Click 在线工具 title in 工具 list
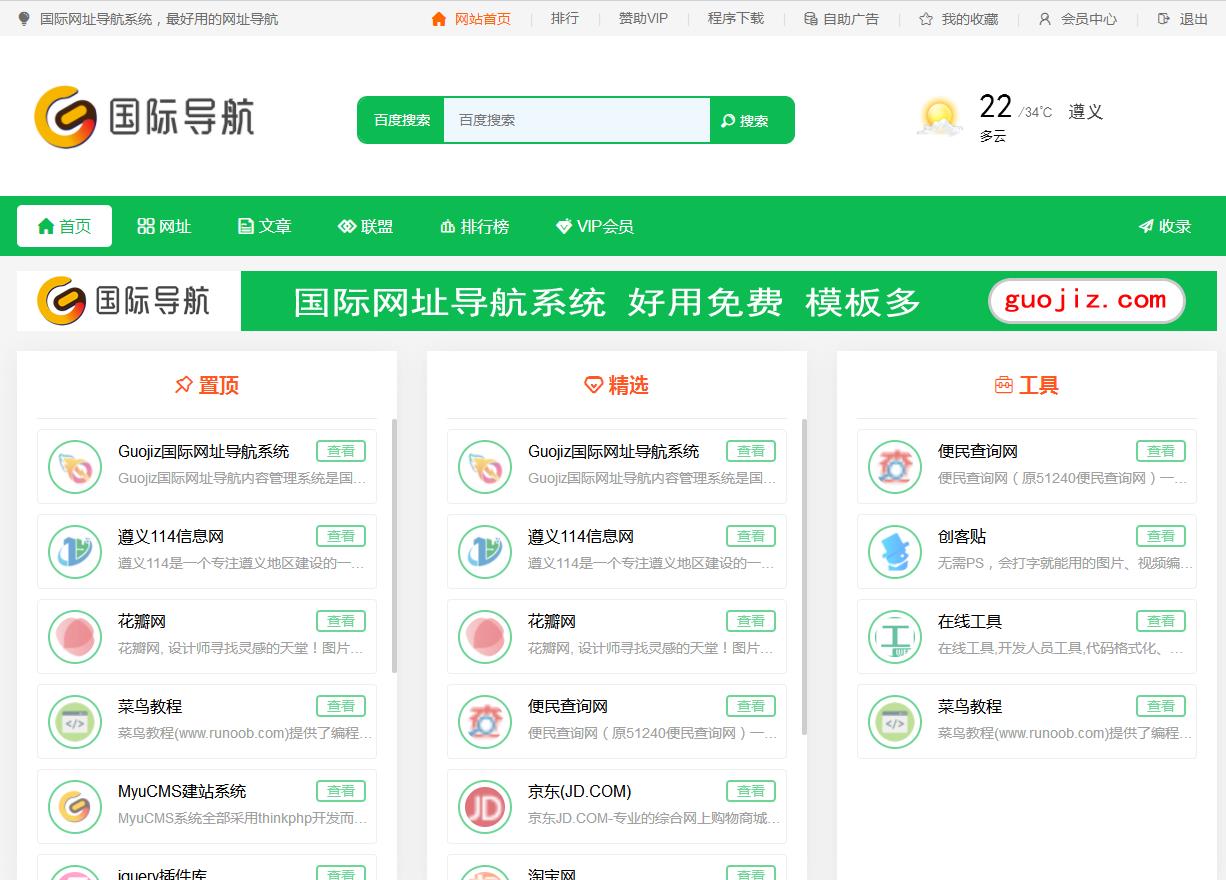 [970, 621]
